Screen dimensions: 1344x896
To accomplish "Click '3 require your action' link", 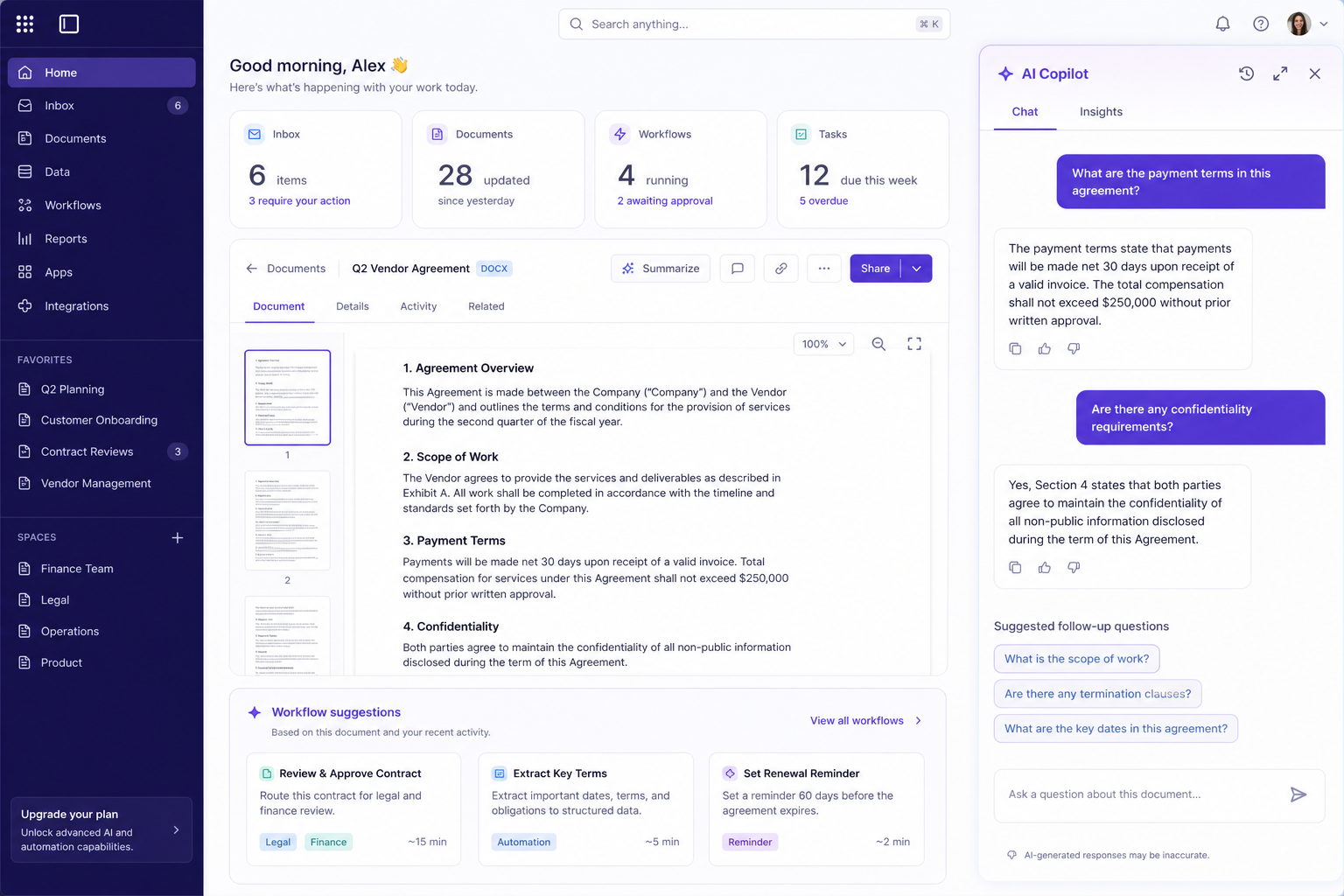I will [x=299, y=201].
